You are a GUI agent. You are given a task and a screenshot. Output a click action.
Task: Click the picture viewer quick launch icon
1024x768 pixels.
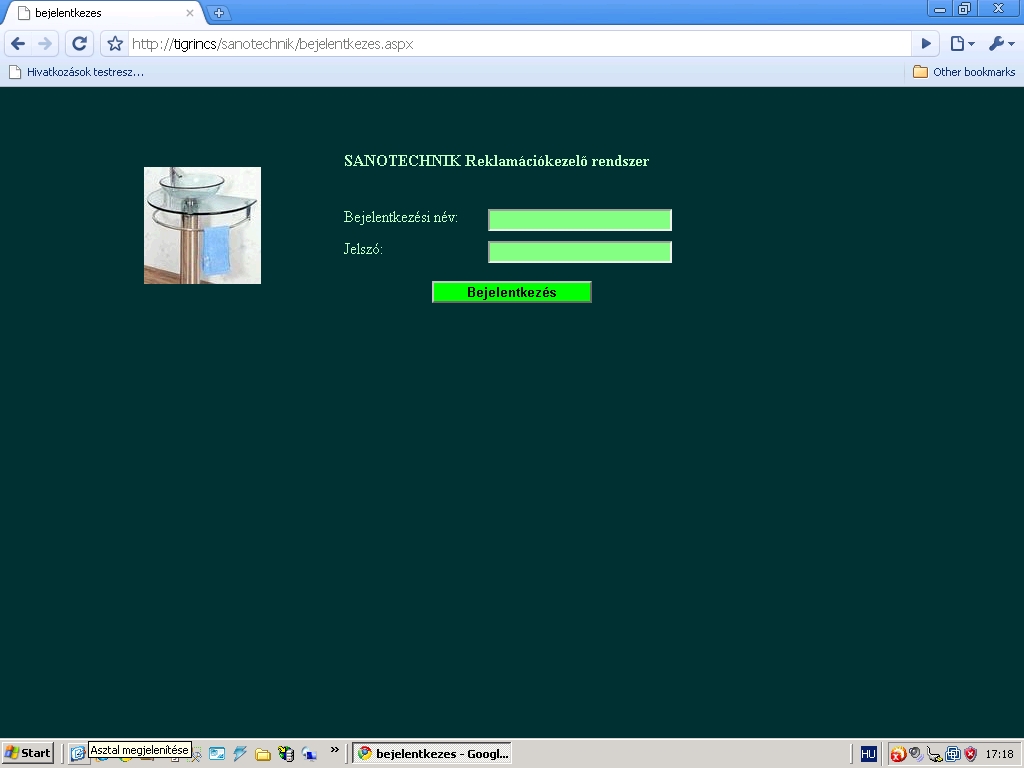click(217, 753)
